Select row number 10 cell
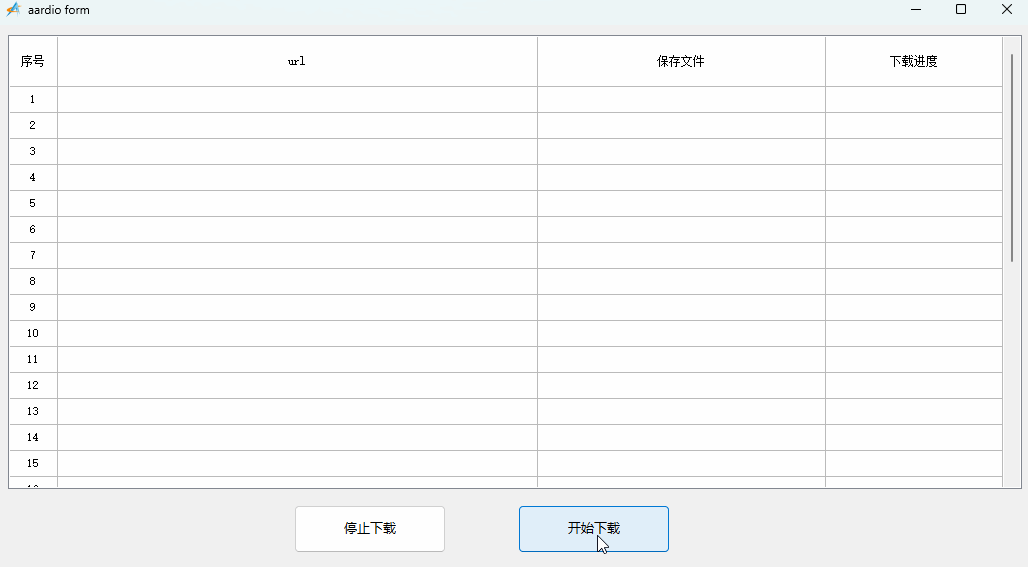The height and width of the screenshot is (567, 1028). point(33,334)
